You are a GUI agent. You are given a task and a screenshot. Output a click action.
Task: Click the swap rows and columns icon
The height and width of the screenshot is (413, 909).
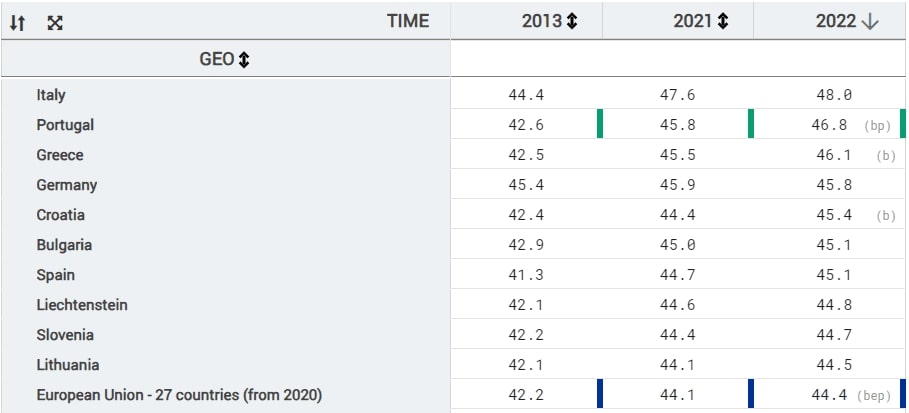tap(17, 23)
